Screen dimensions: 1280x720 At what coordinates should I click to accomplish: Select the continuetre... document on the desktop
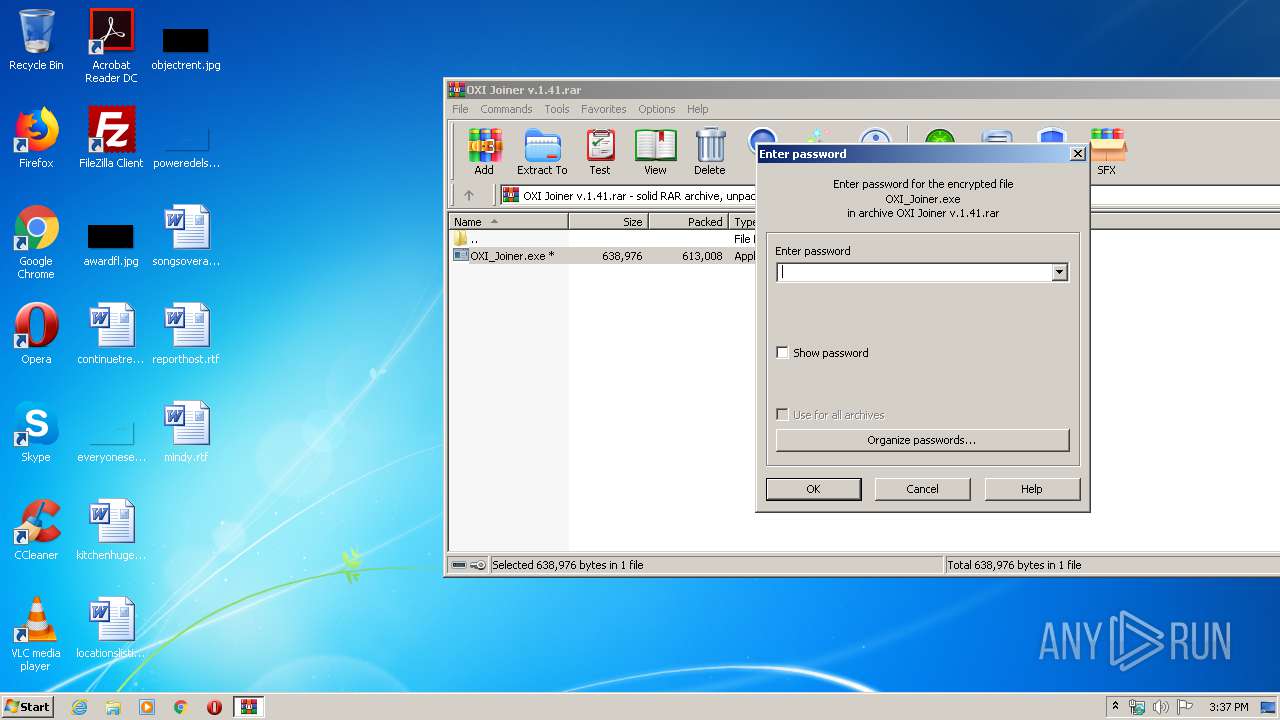click(x=111, y=334)
